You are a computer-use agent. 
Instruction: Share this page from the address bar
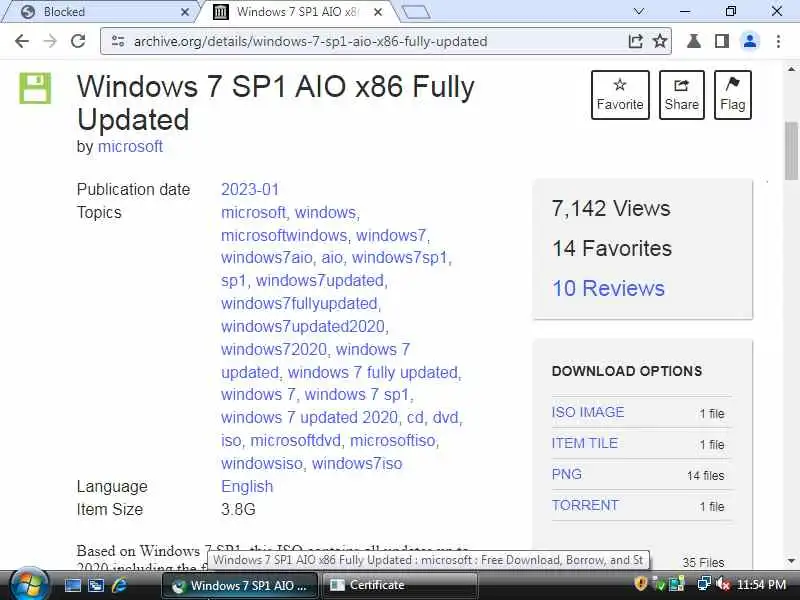click(x=635, y=41)
